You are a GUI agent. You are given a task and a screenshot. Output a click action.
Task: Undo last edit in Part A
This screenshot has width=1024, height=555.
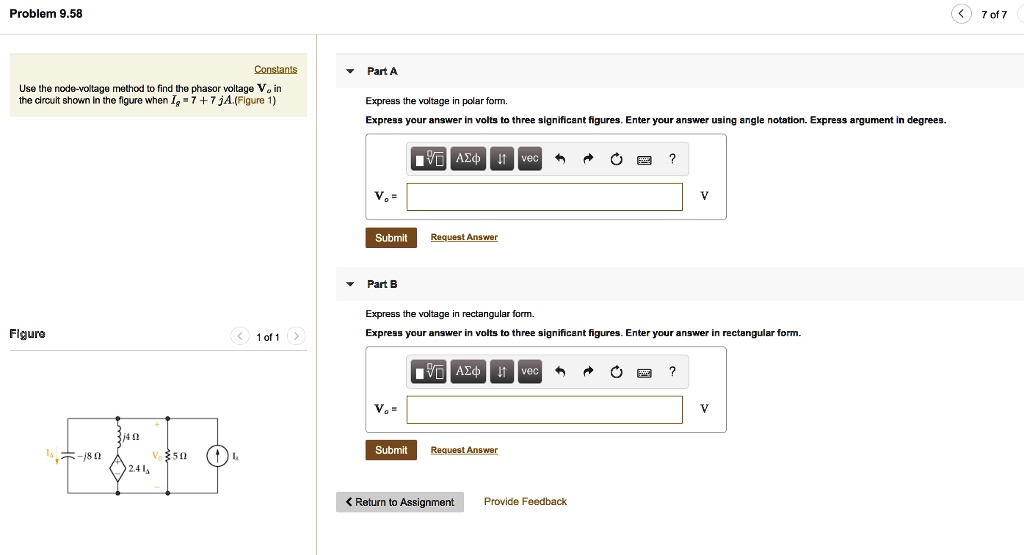tap(561, 159)
